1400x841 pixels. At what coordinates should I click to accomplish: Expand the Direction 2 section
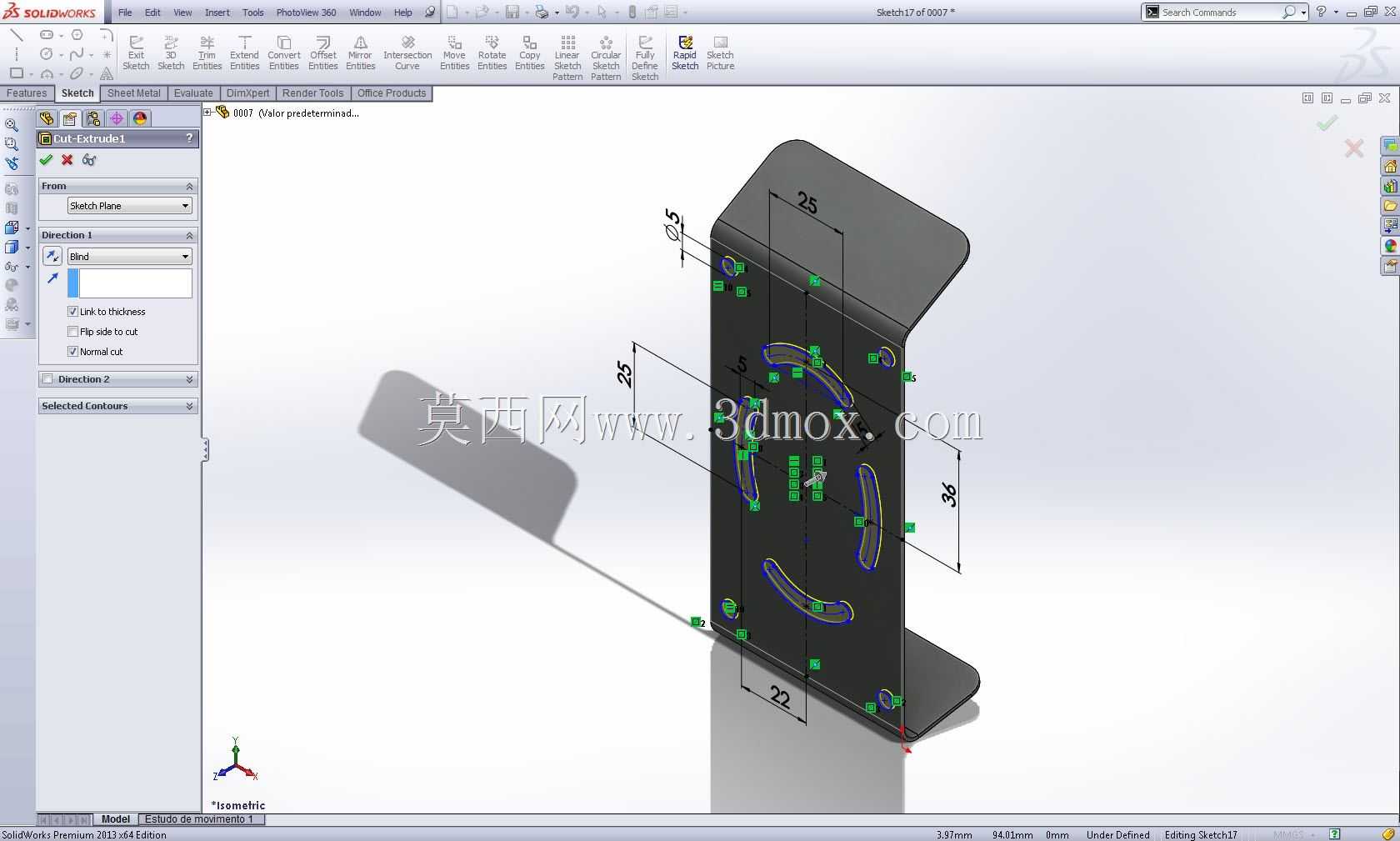coord(189,379)
